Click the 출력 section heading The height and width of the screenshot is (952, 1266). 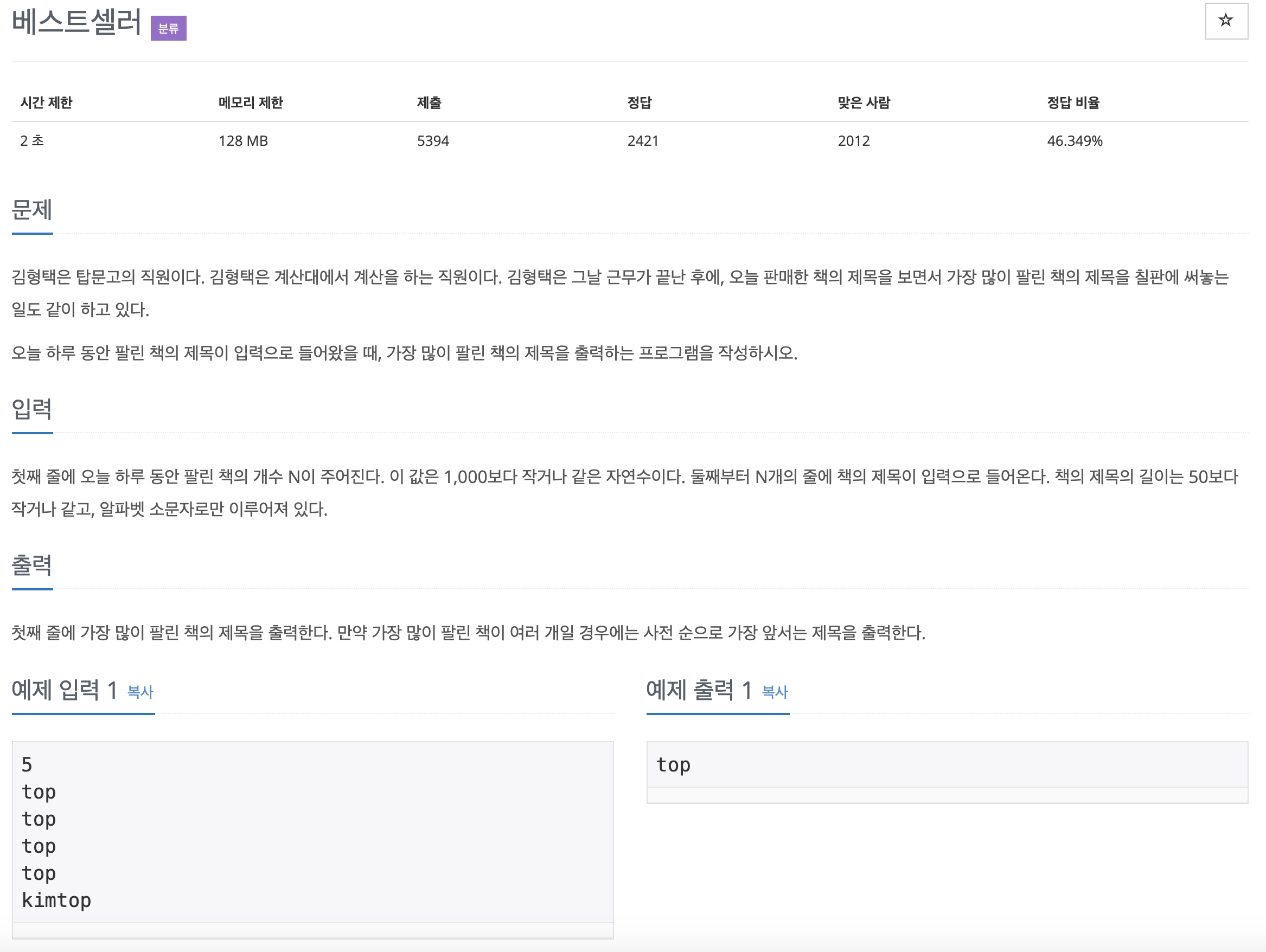(32, 565)
